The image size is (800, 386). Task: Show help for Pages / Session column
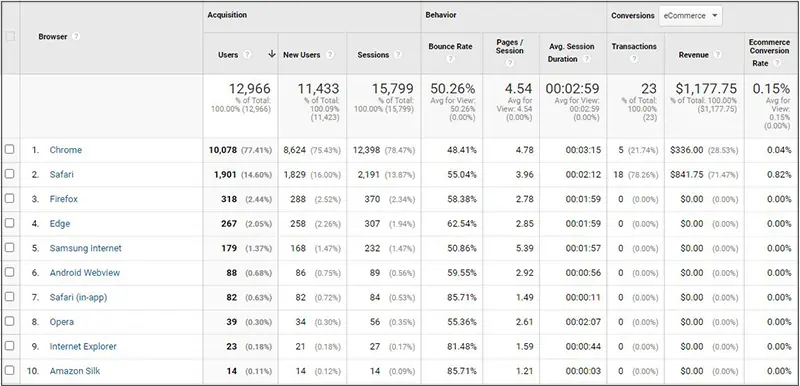510,63
